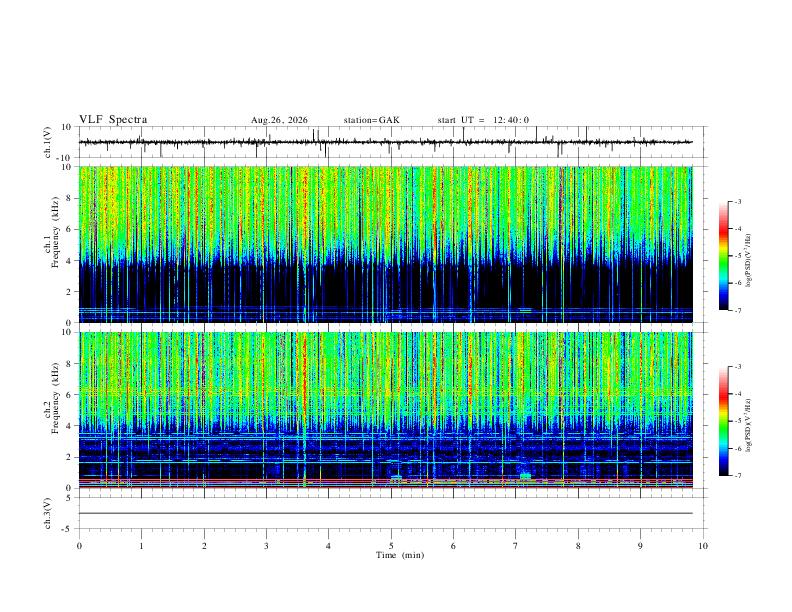This screenshot has width=792, height=612.
Task: Click the ch.2 color scale bar
Action: click(x=723, y=421)
